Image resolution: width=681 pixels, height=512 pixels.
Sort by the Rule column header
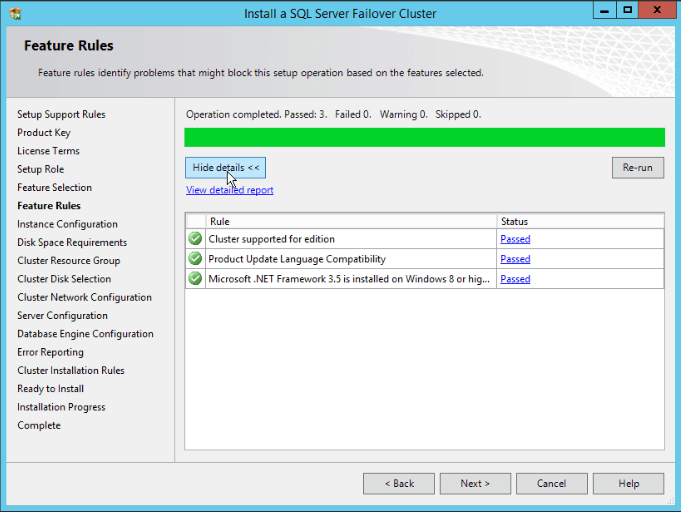(350, 221)
